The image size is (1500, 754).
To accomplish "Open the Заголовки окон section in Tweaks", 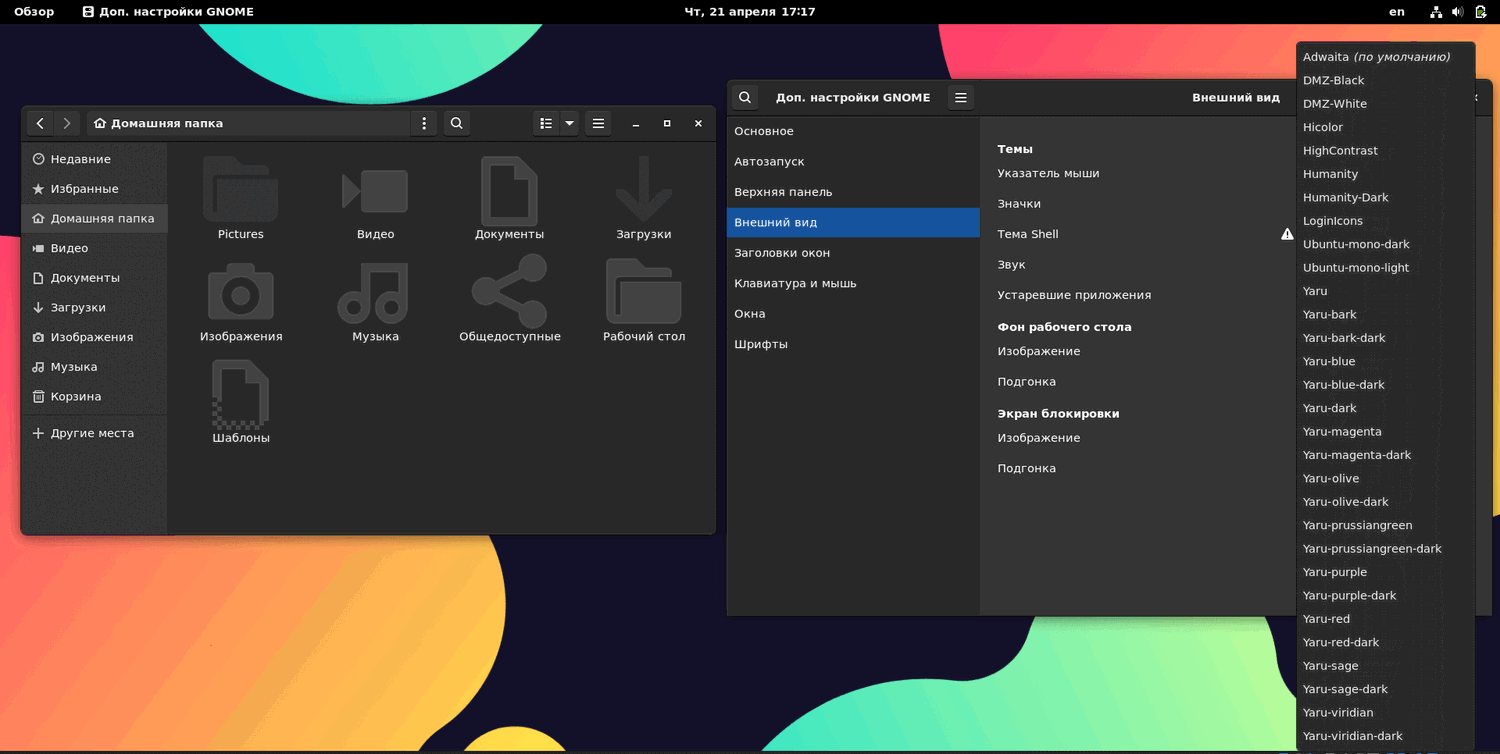I will 853,253.
